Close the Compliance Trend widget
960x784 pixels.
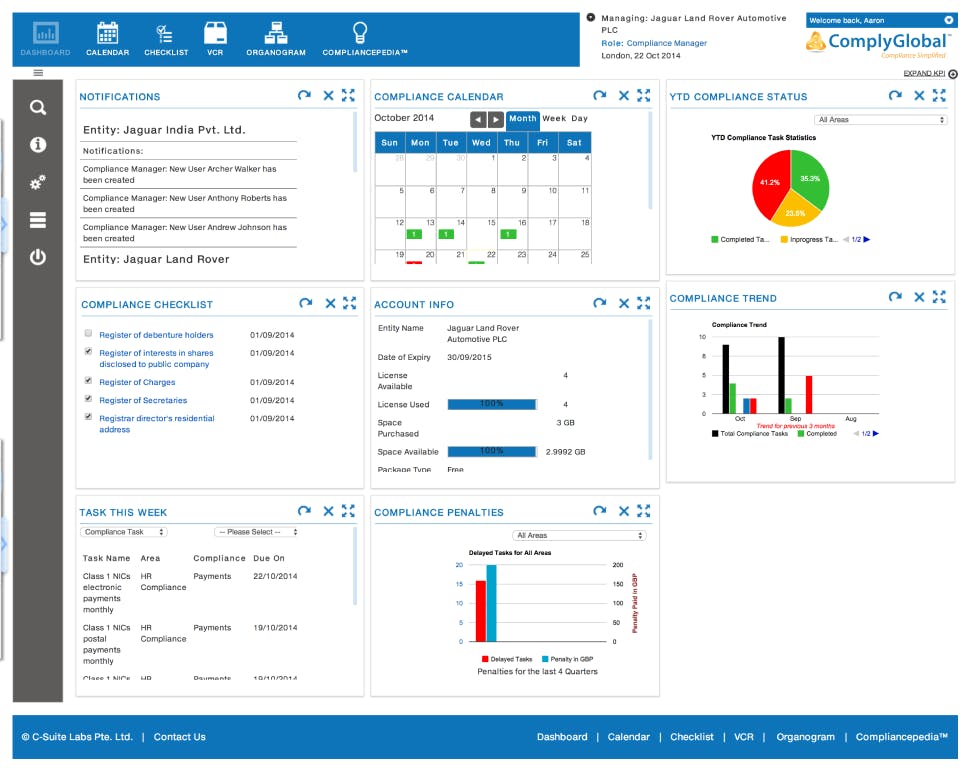click(919, 297)
